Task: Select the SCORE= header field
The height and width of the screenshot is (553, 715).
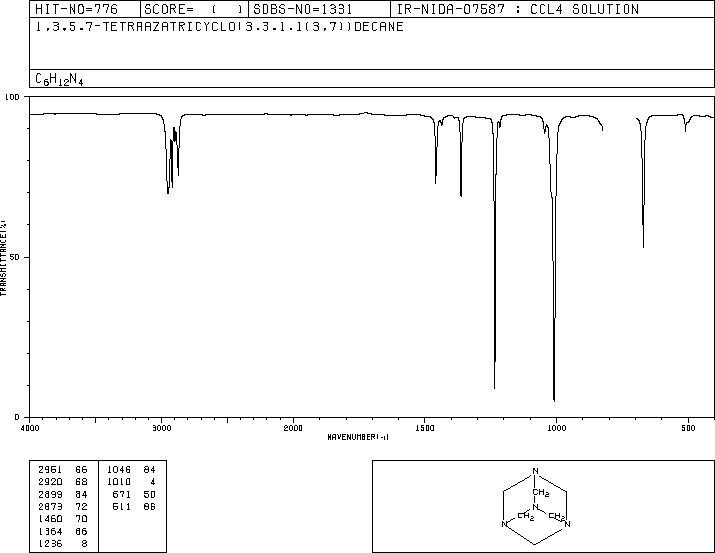Action: (194, 9)
